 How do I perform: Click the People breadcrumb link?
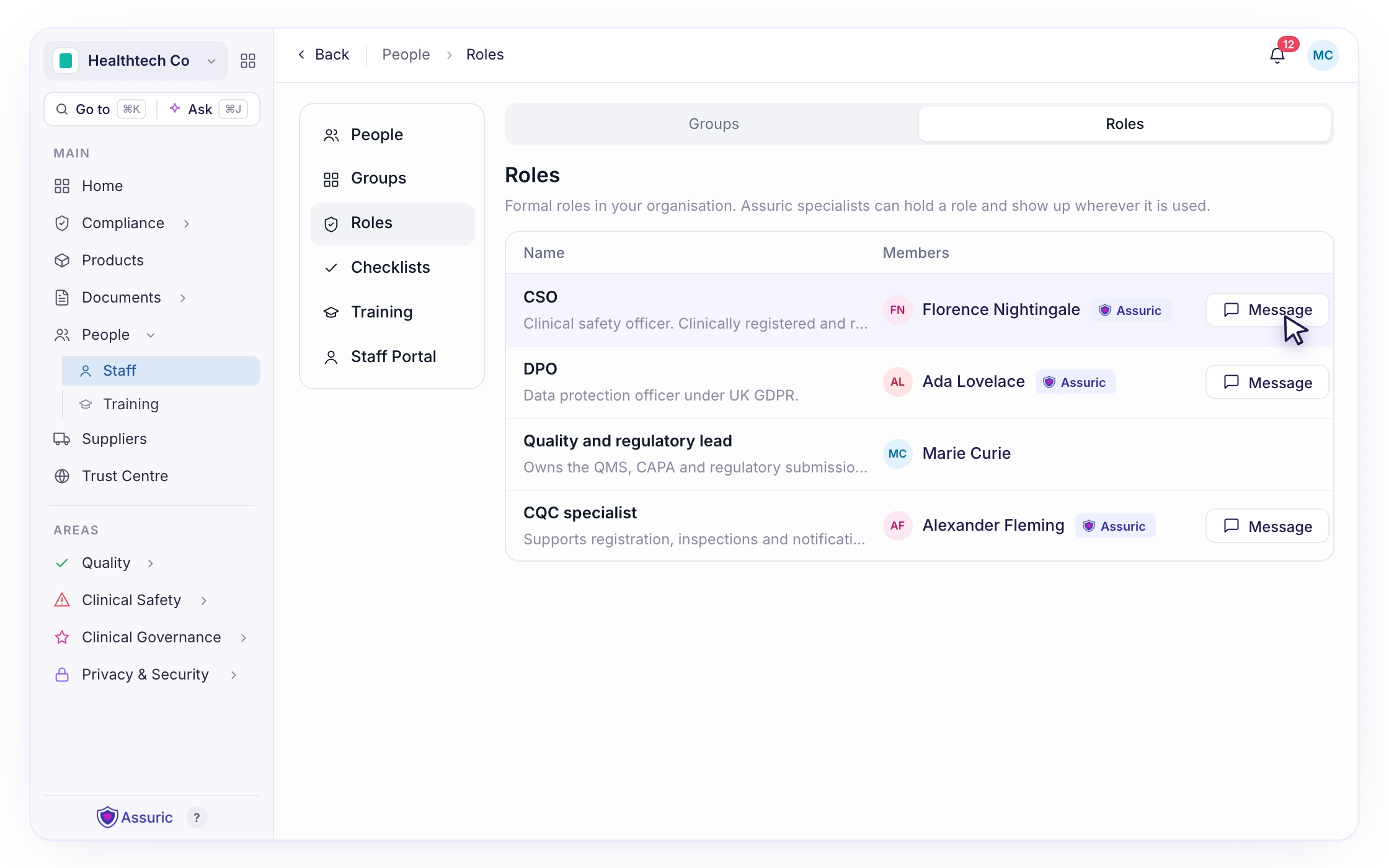(x=406, y=55)
